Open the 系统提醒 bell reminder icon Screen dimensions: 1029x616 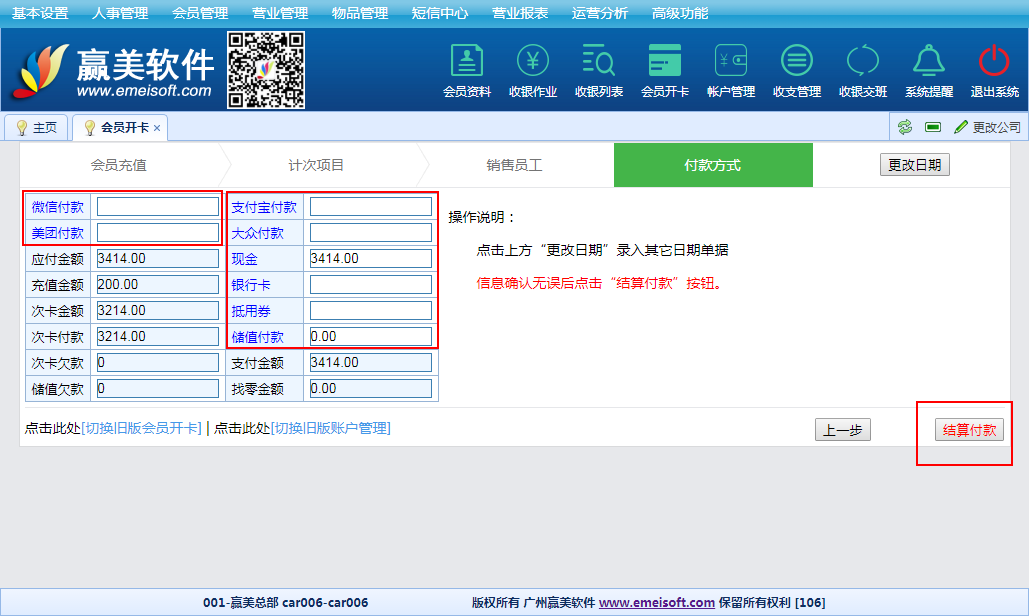pyautogui.click(x=928, y=62)
